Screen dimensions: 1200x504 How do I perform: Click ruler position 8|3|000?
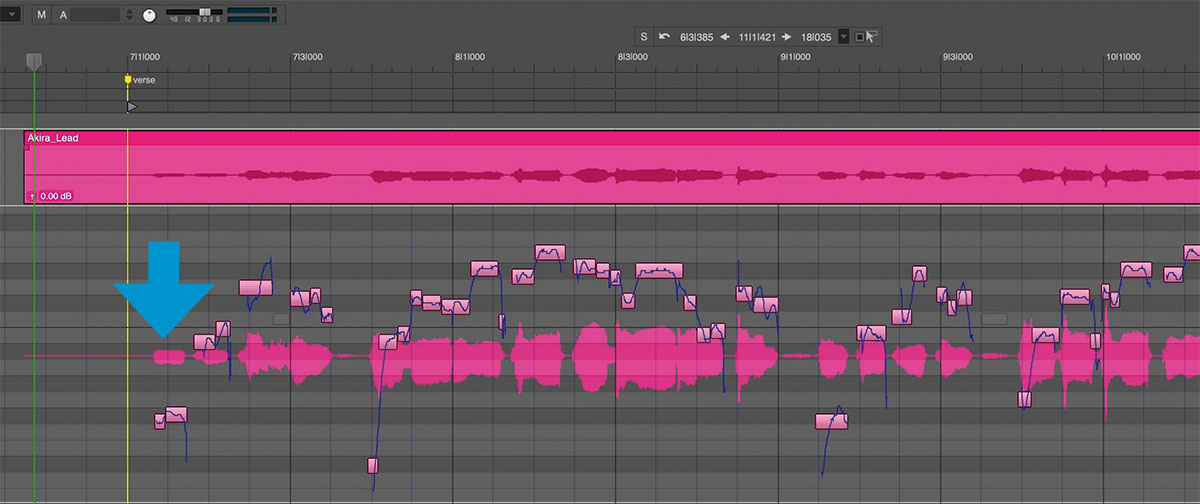(633, 58)
